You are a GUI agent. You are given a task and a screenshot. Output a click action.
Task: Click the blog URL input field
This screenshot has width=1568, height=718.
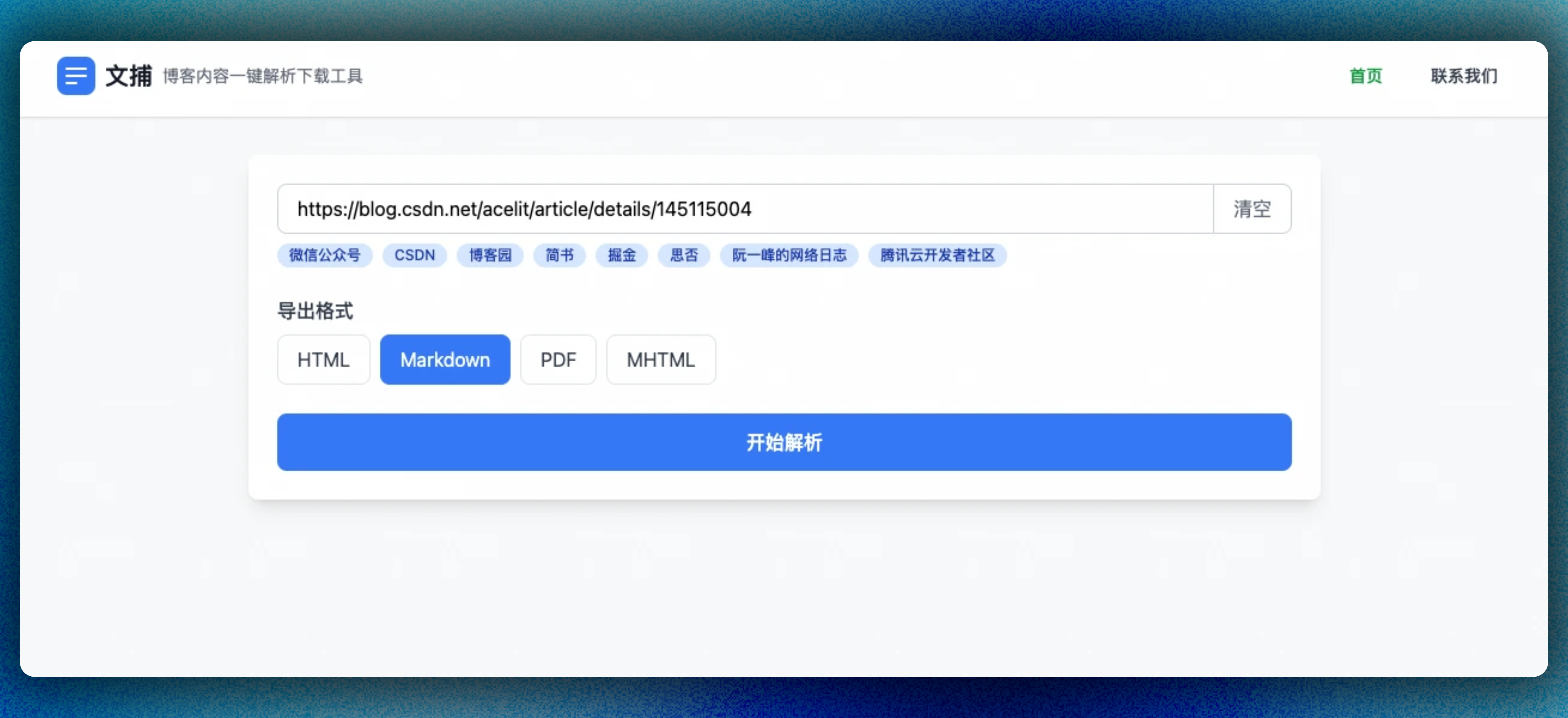click(x=744, y=209)
